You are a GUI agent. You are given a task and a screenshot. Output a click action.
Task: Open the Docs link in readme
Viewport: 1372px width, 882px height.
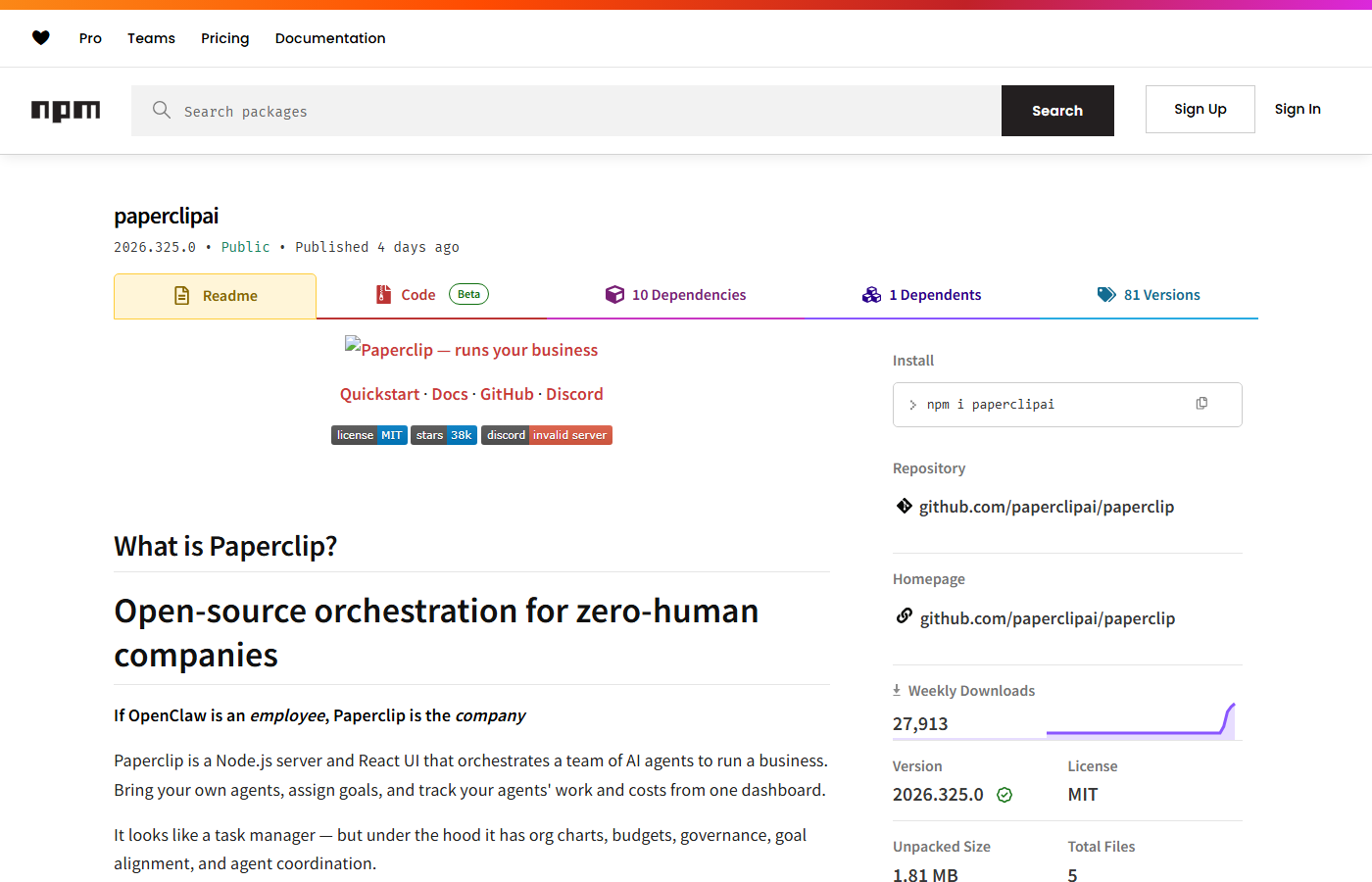click(x=450, y=394)
